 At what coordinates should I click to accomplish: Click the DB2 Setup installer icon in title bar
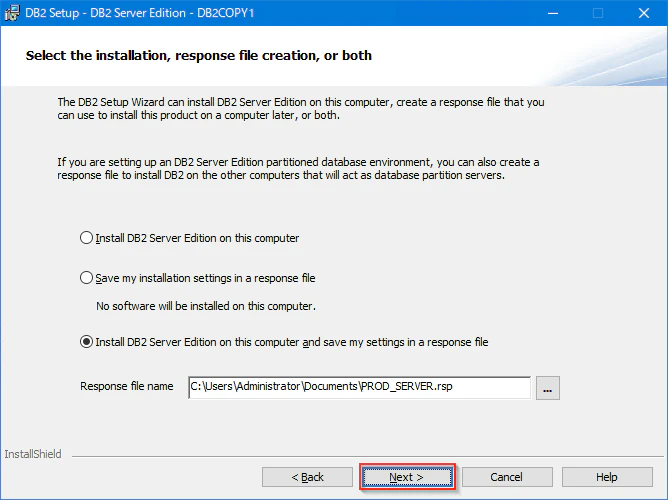(12, 13)
